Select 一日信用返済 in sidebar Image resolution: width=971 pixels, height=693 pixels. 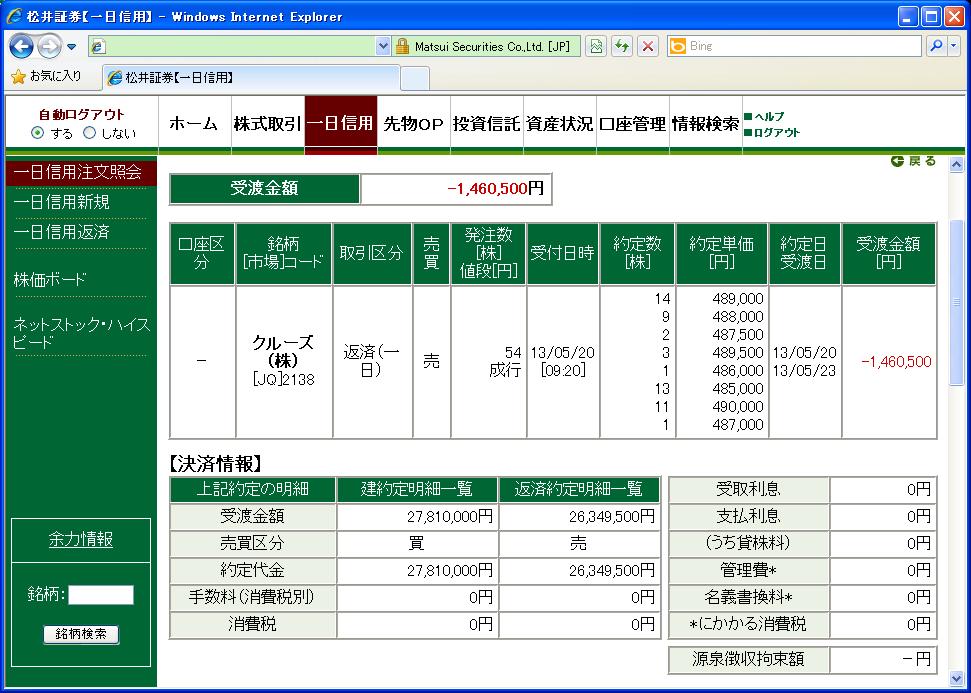pos(61,232)
